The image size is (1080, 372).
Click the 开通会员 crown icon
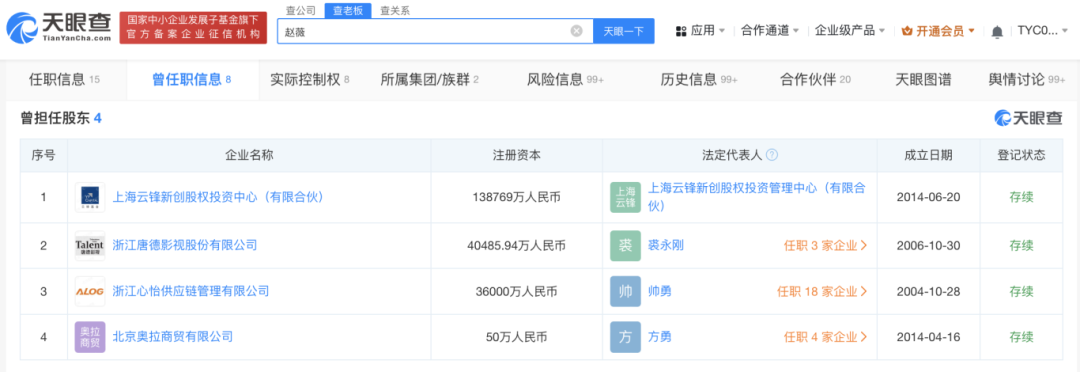[907, 31]
